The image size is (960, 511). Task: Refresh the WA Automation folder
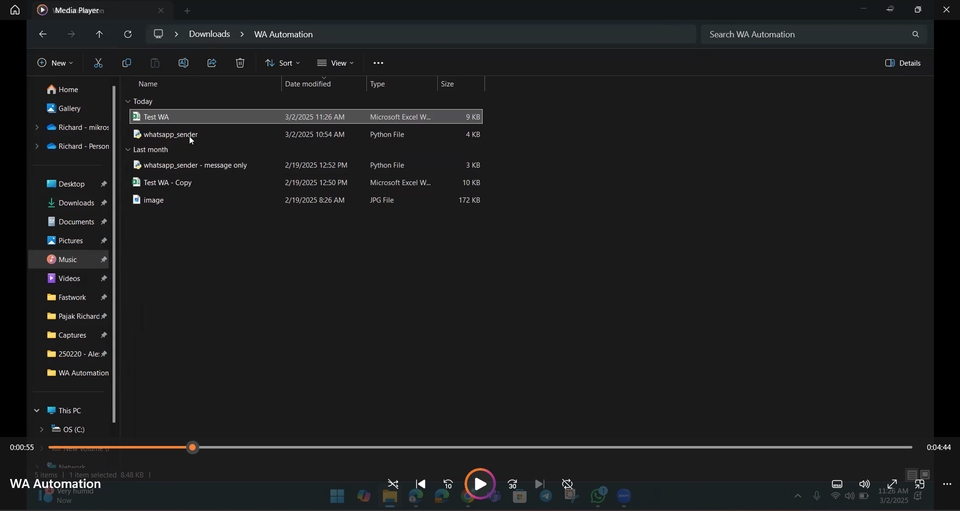pyautogui.click(x=127, y=34)
